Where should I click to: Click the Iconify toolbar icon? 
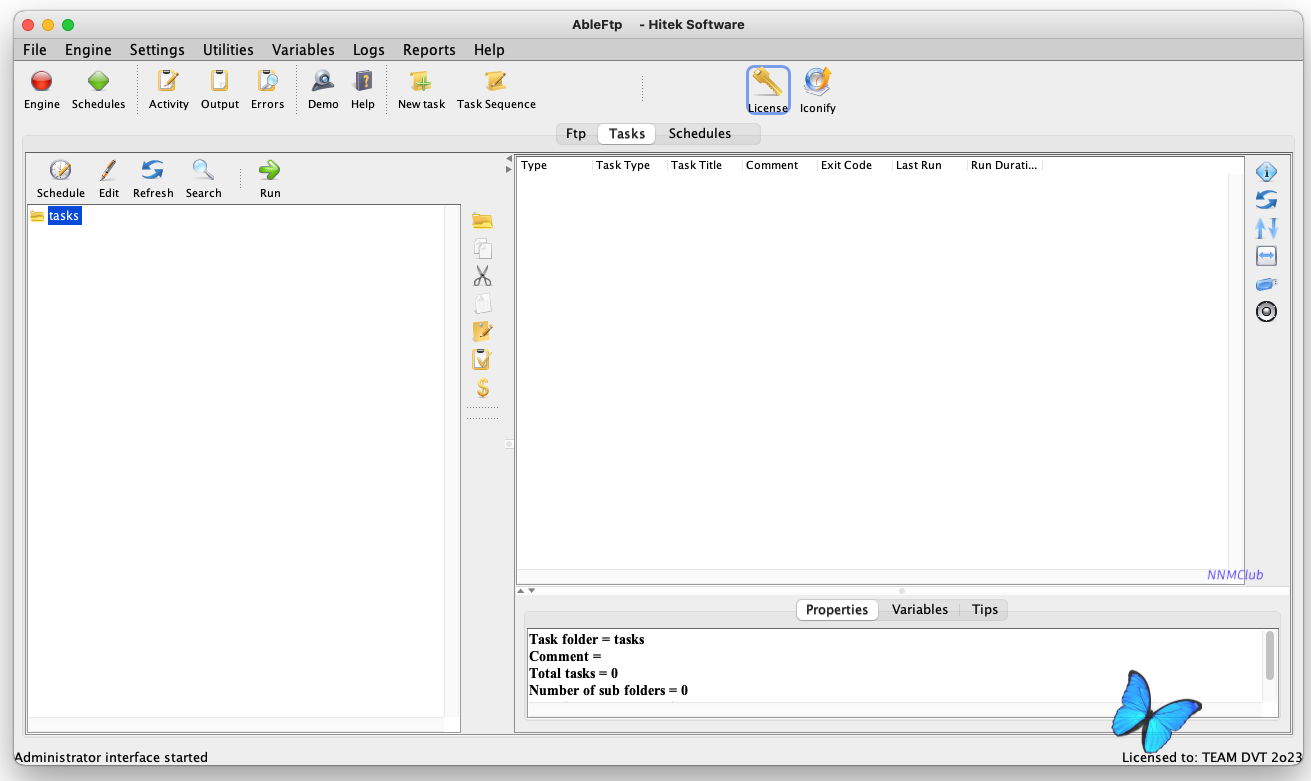pyautogui.click(x=818, y=82)
